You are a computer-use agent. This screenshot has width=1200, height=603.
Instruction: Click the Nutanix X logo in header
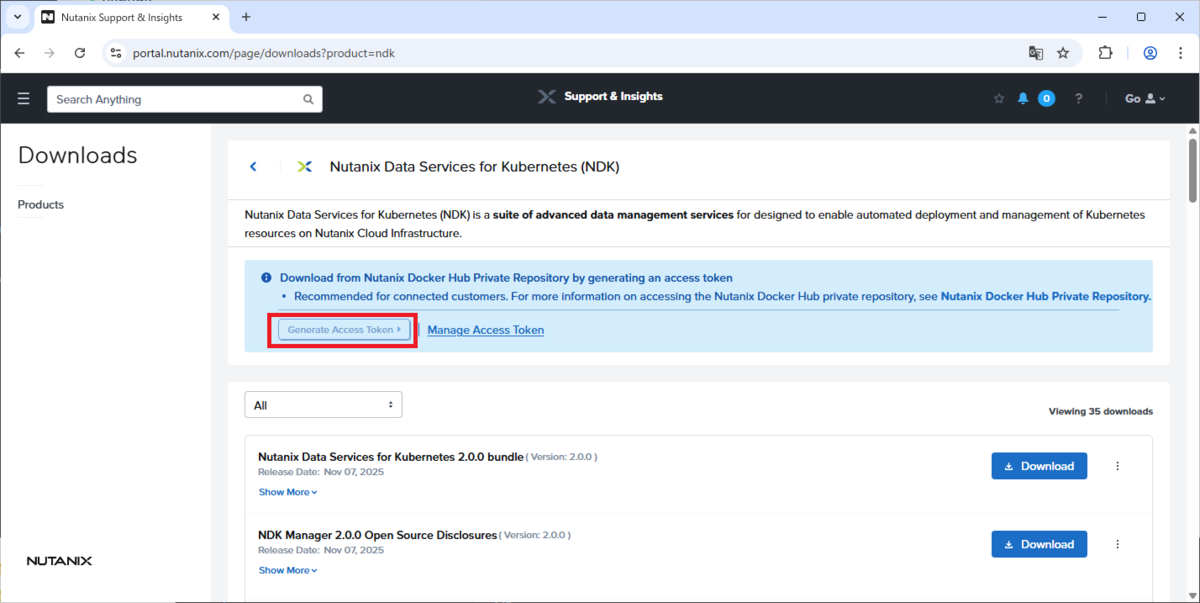547,97
